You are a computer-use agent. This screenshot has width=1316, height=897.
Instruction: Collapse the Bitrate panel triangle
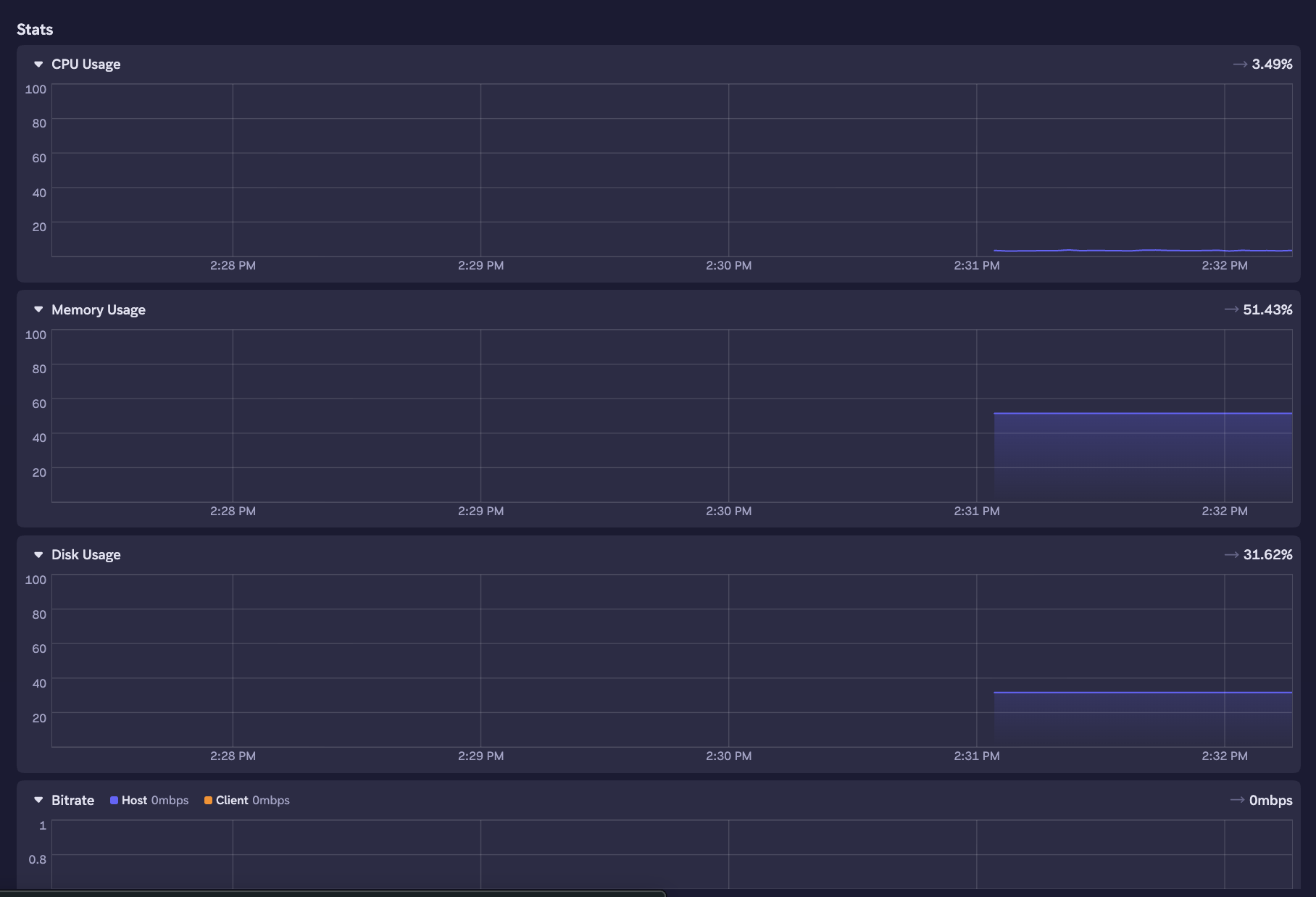pos(38,800)
